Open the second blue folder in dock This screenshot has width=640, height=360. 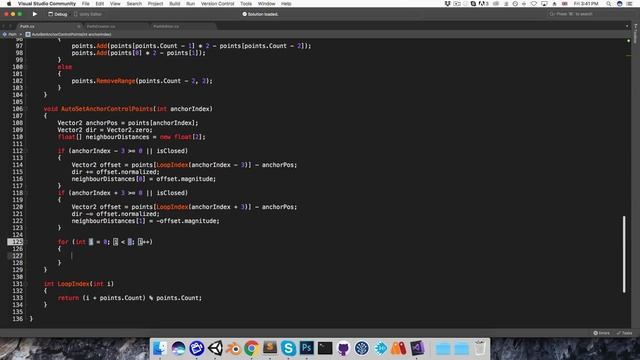[461, 348]
